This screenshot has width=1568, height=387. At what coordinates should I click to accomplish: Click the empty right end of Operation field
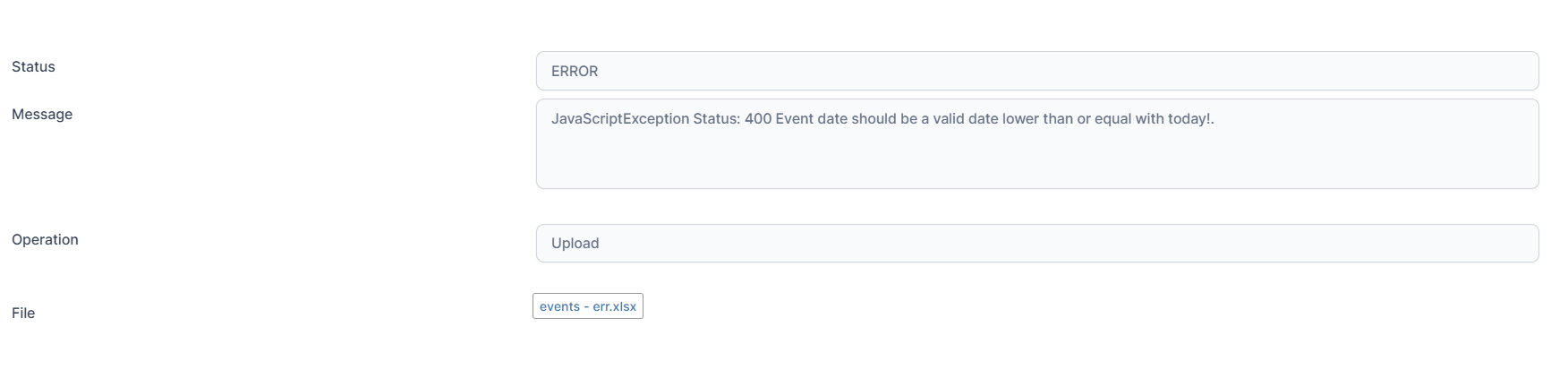tap(1477, 243)
